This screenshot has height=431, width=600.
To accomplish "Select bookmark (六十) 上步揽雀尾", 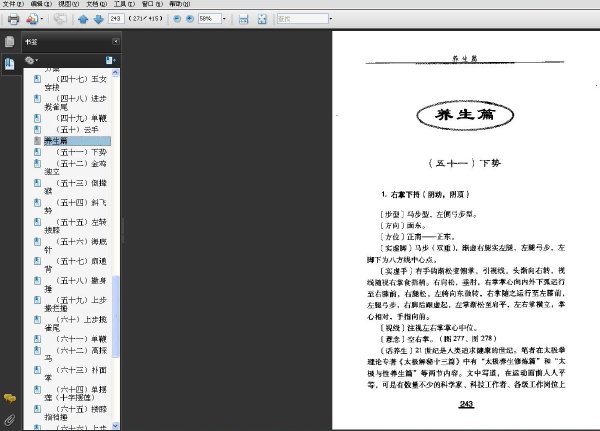I will (75, 323).
